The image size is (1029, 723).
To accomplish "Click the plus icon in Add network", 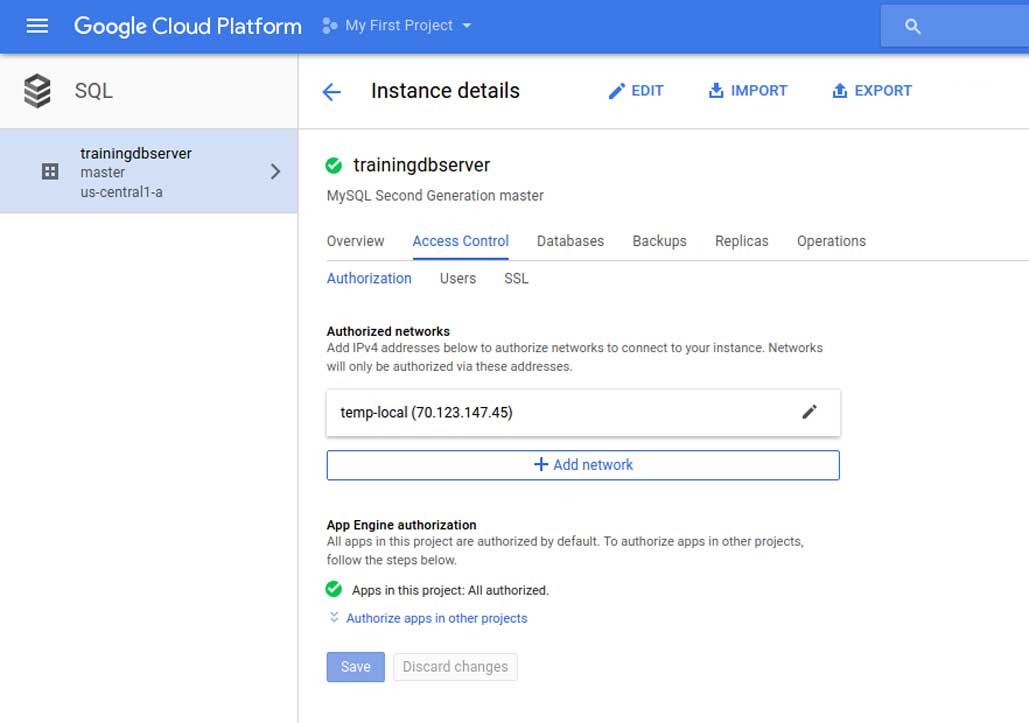I will point(541,465).
